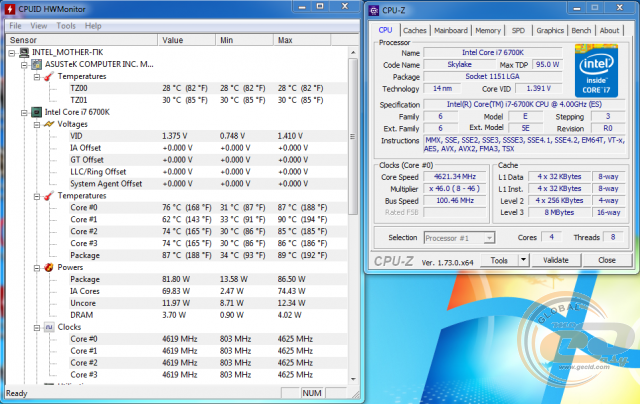The width and height of the screenshot is (640, 404).
Task: Select the TZ00 temperature row
Action: pyautogui.click(x=208, y=88)
